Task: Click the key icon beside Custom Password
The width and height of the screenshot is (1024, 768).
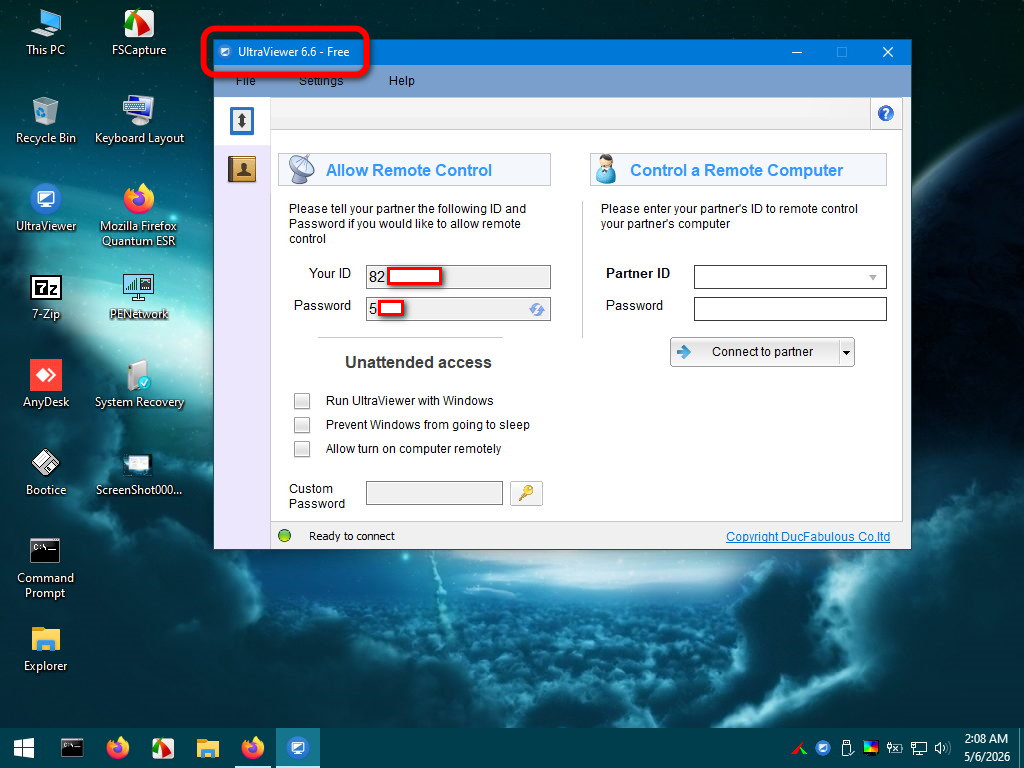Action: 526,493
